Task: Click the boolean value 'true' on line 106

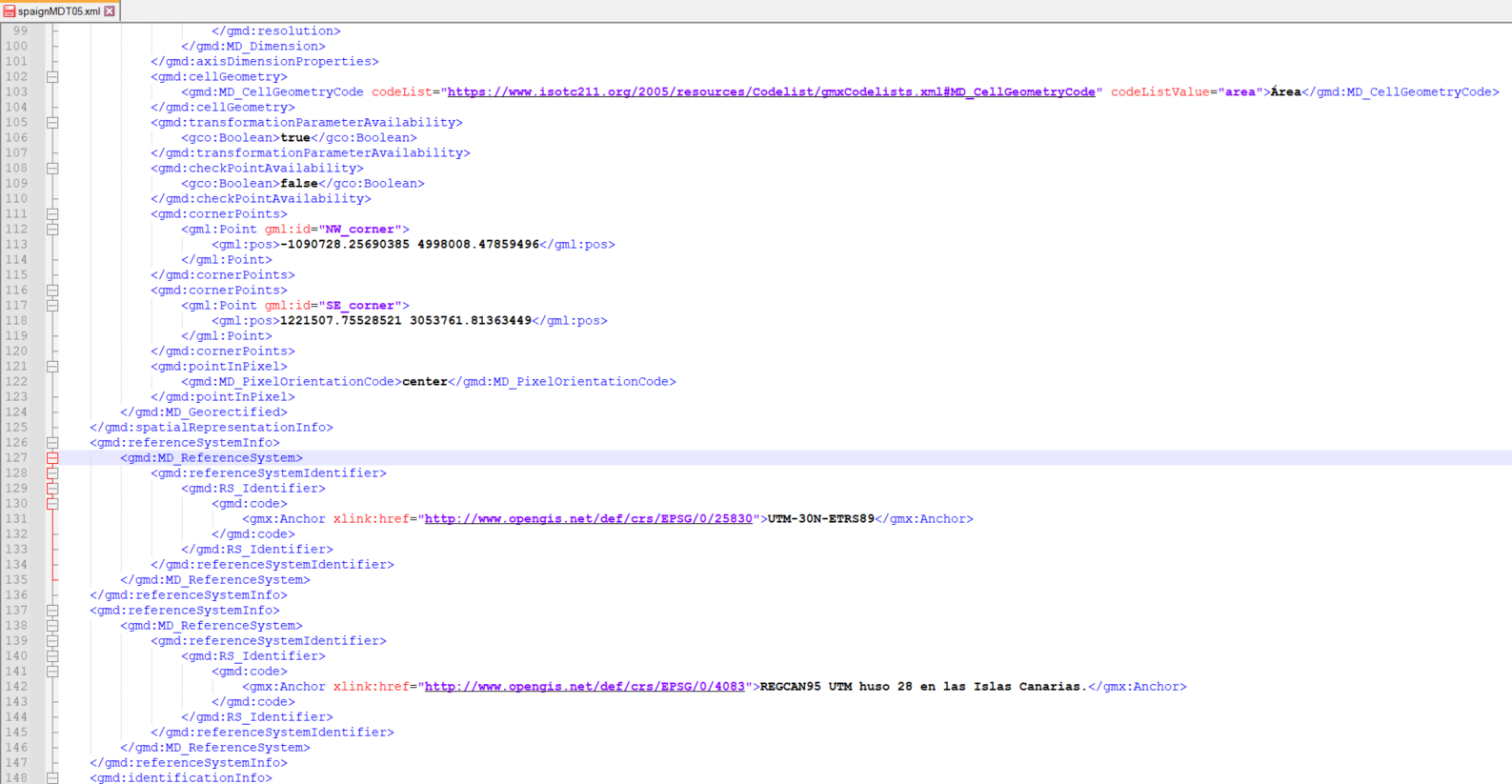Action: click(295, 138)
